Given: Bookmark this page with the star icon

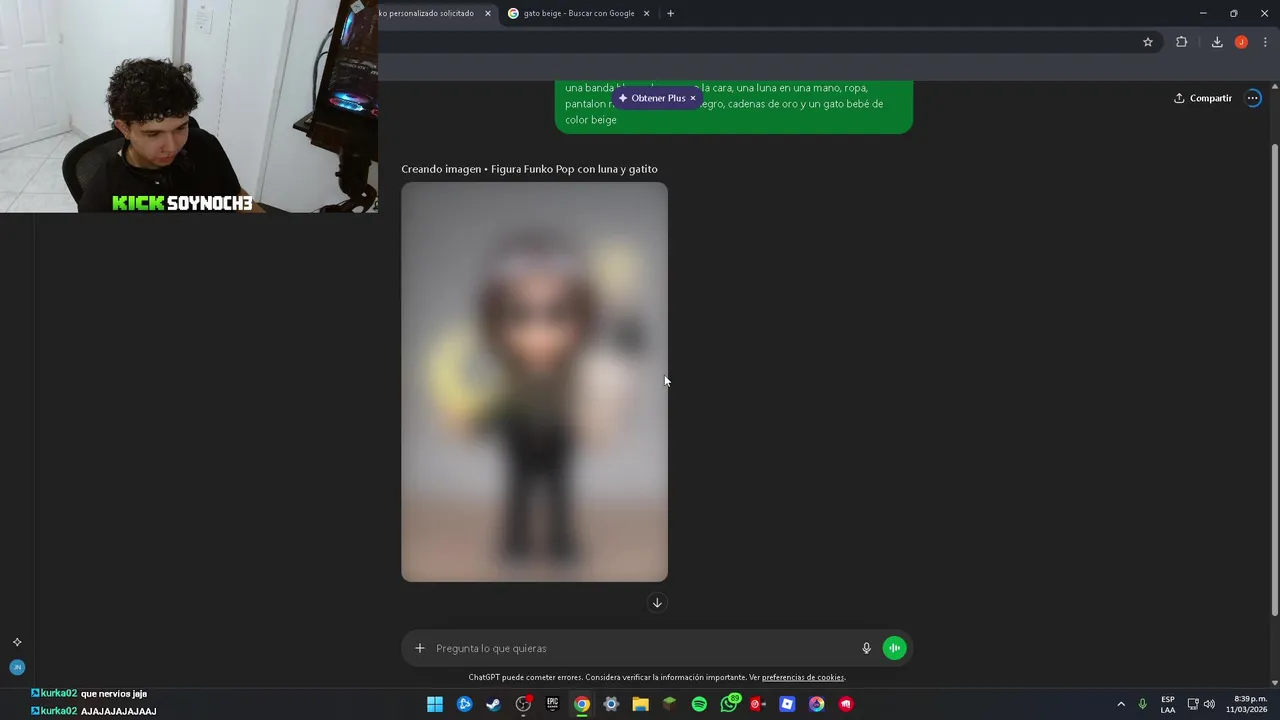Looking at the screenshot, I should coord(1148,42).
